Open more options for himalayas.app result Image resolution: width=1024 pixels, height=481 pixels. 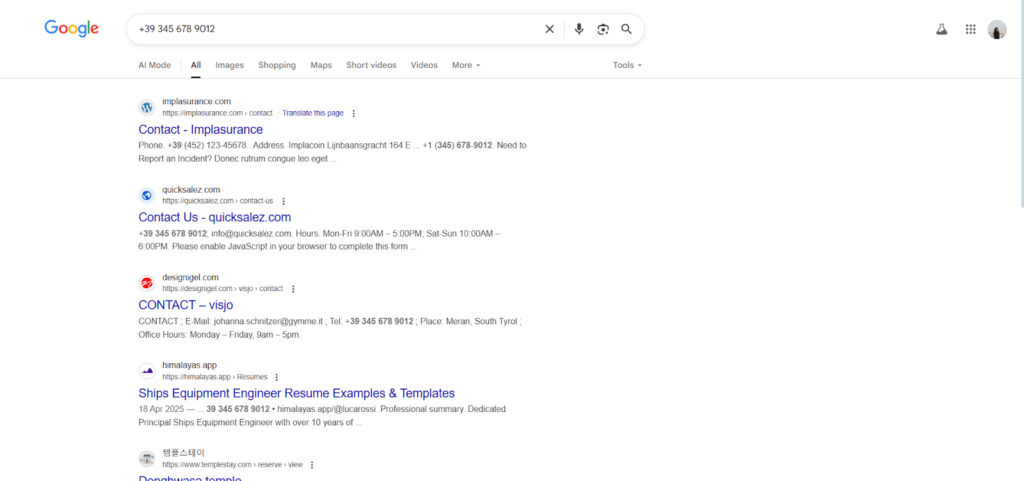pyautogui.click(x=277, y=377)
